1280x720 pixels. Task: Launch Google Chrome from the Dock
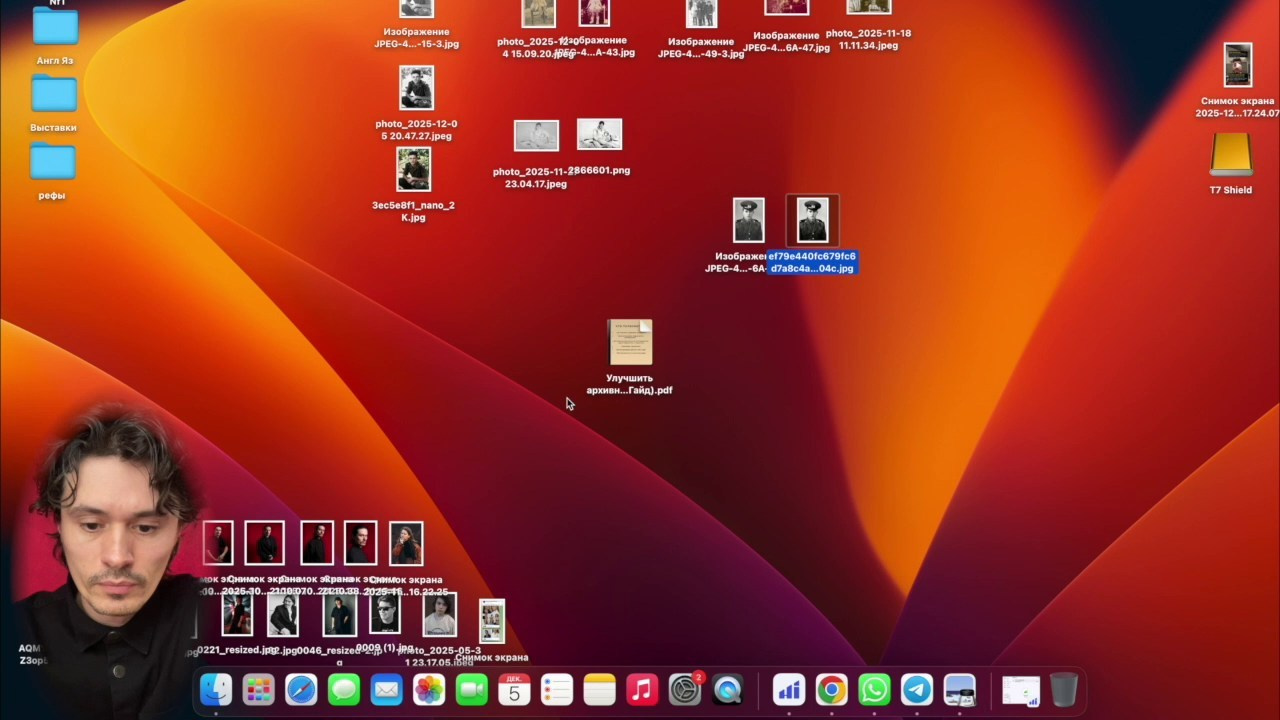[x=831, y=690]
